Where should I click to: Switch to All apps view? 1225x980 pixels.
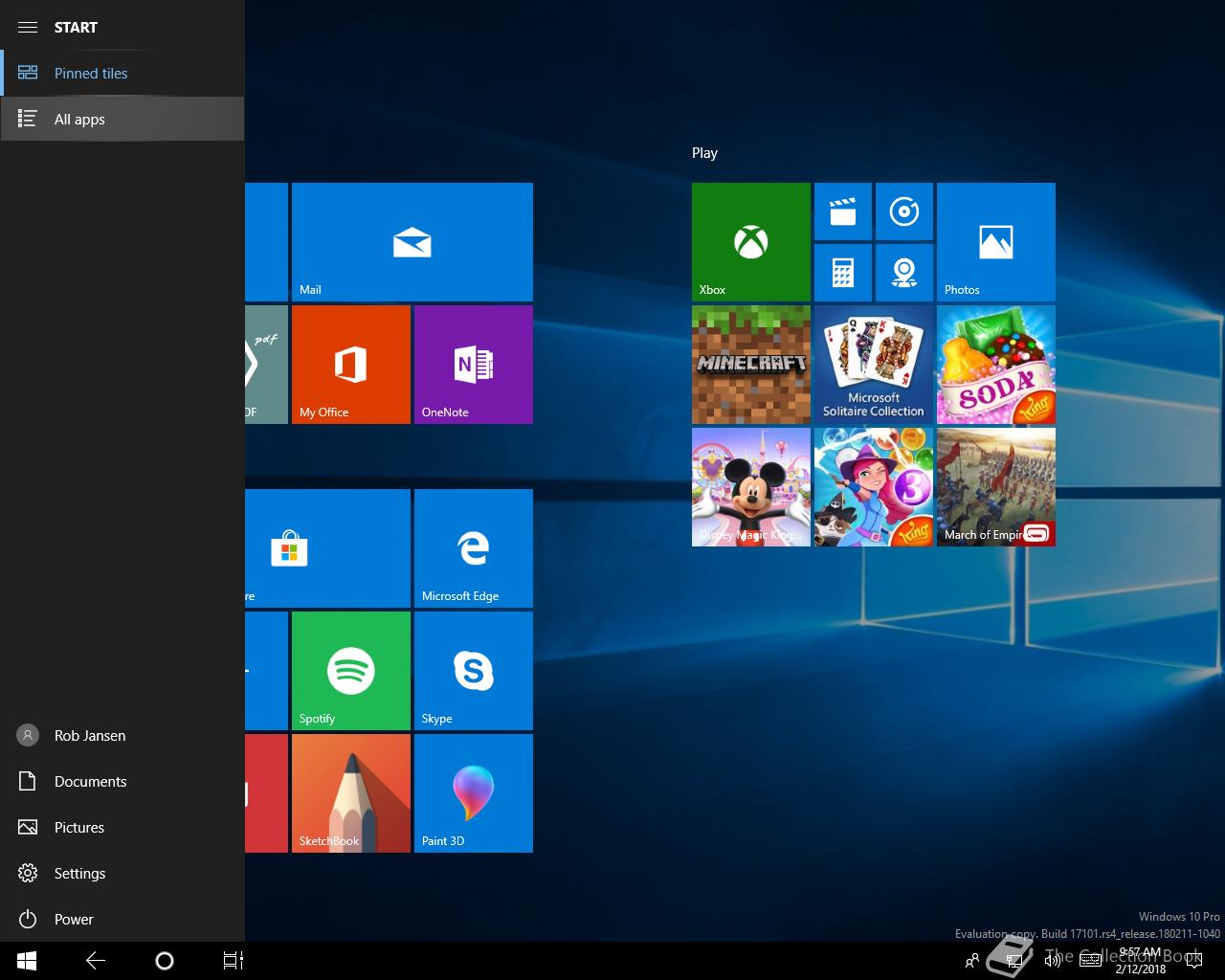pyautogui.click(x=122, y=119)
